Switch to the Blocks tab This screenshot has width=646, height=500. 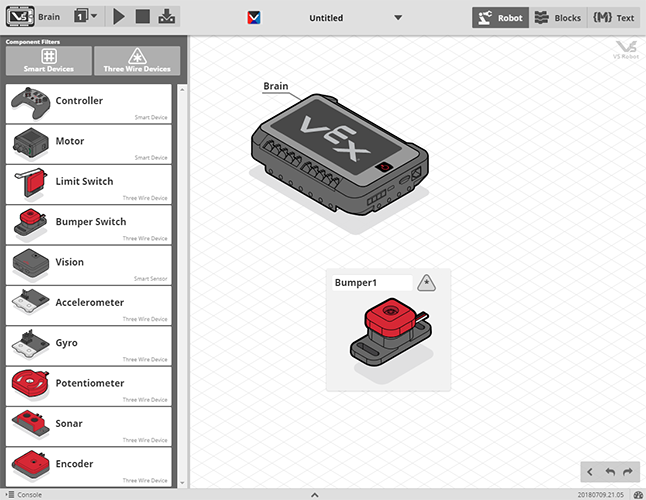coord(558,18)
